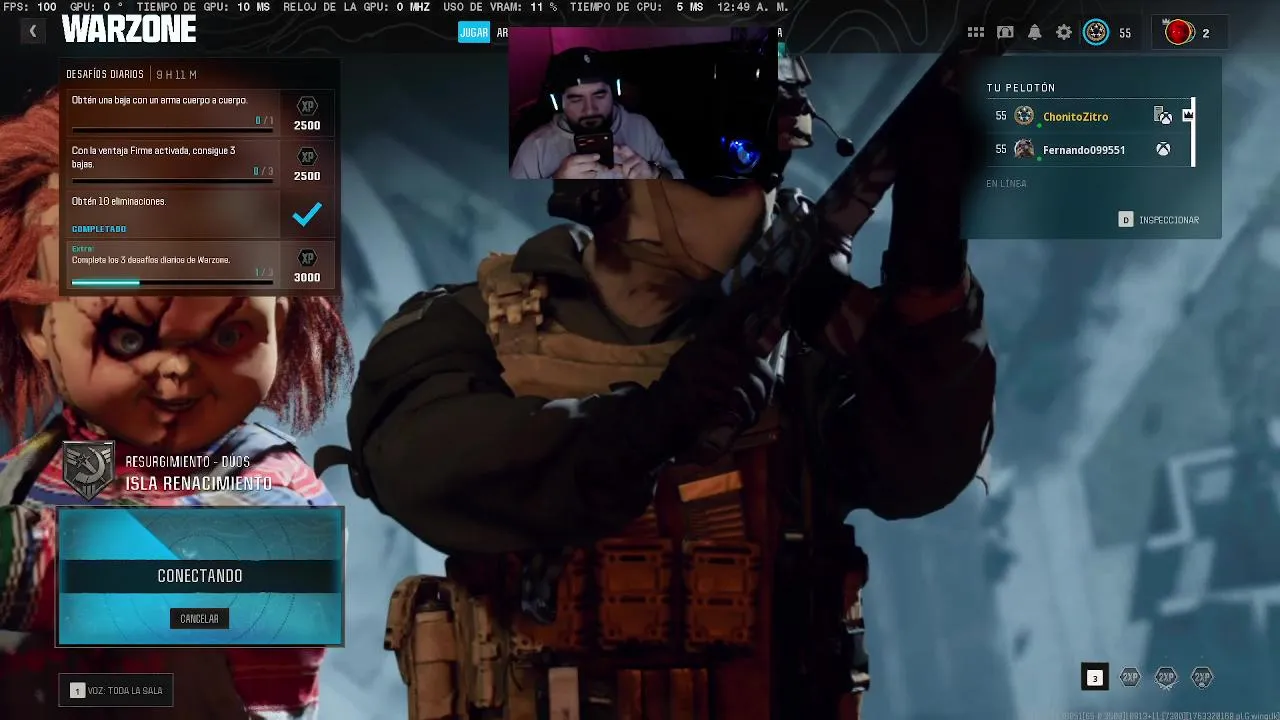The image size is (1280, 720).
Task: Click complete 3 daily challenges bonus text
Action: click(x=151, y=260)
